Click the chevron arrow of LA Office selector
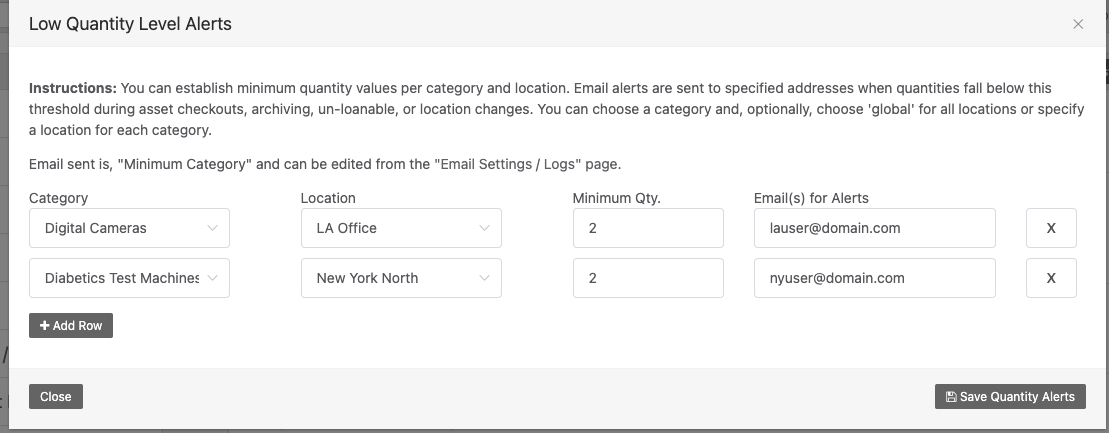This screenshot has height=433, width=1109. click(x=484, y=228)
